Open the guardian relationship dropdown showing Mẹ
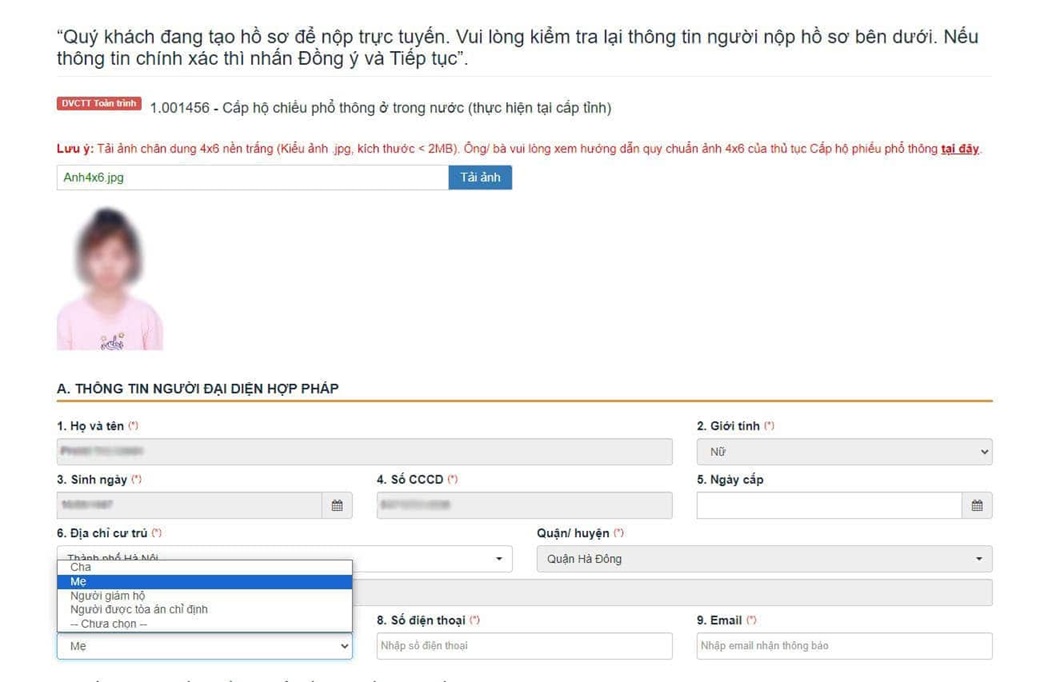 pos(204,645)
